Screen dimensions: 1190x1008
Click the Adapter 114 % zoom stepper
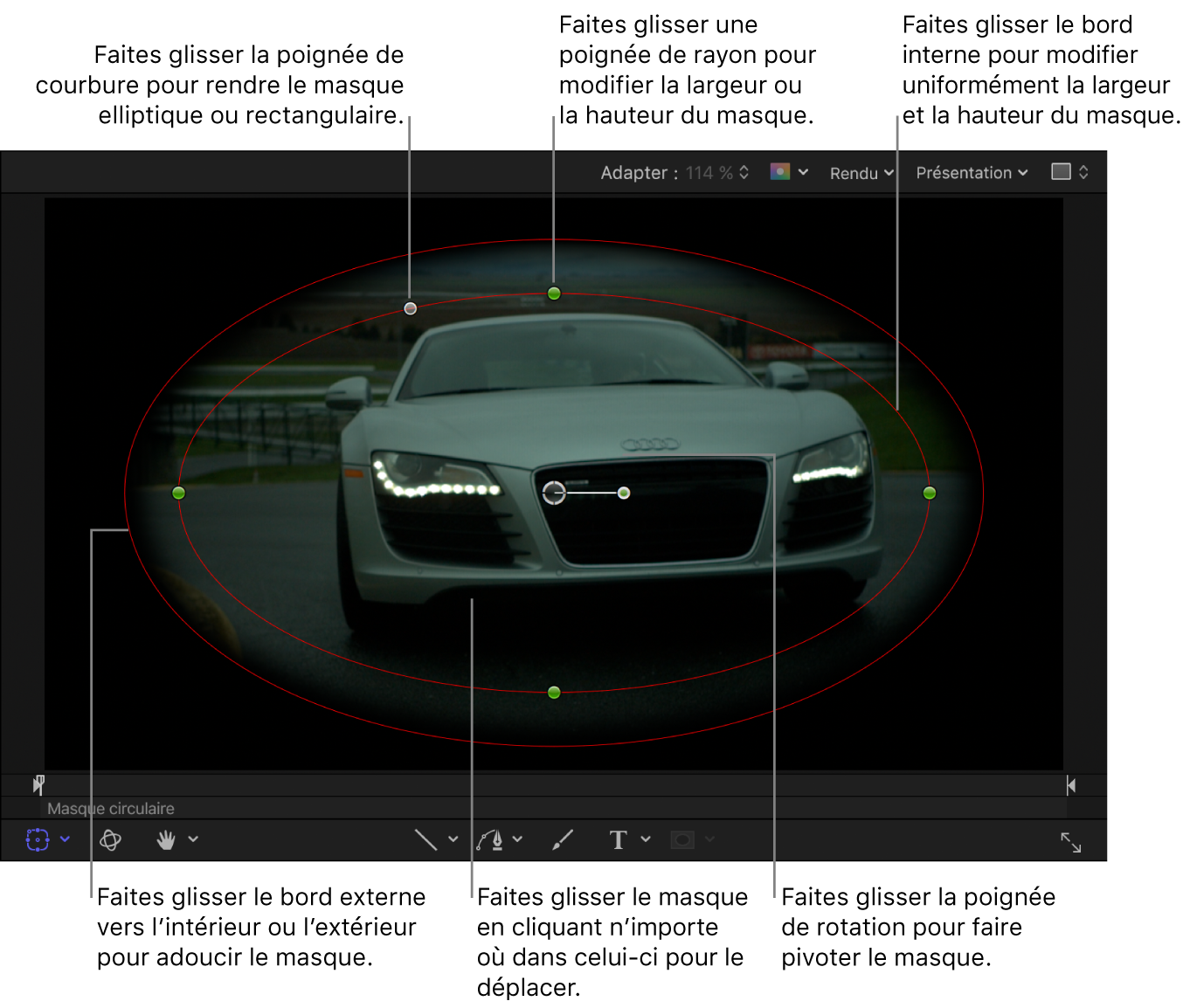pyautogui.click(x=744, y=172)
